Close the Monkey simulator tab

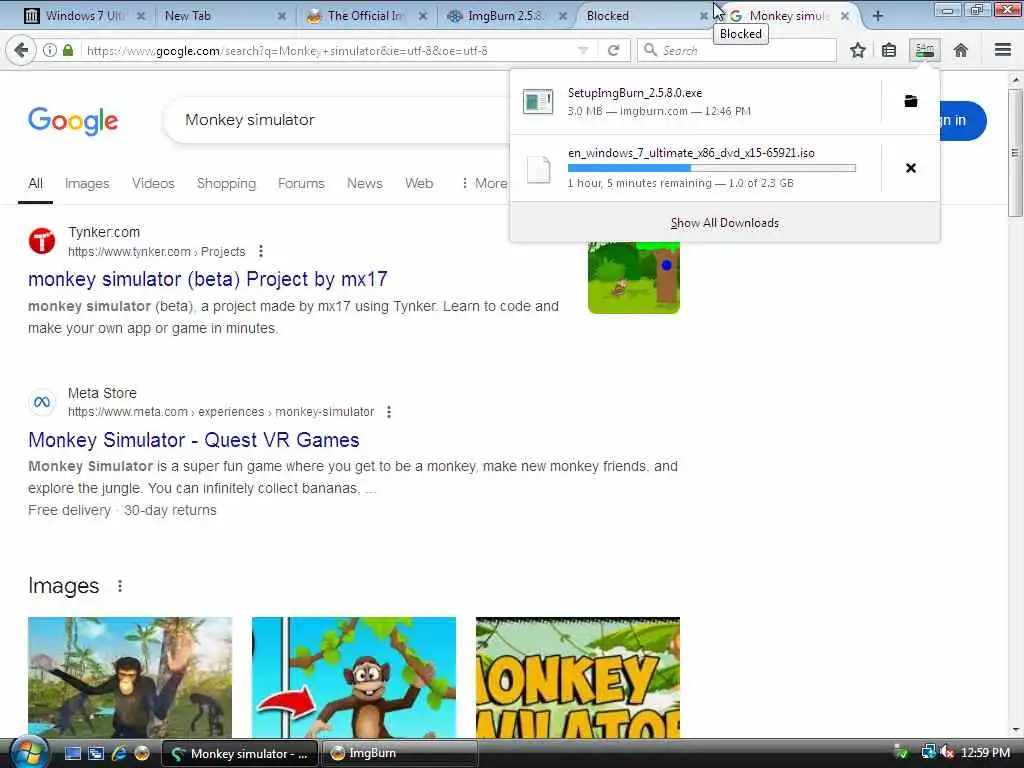[x=845, y=16]
